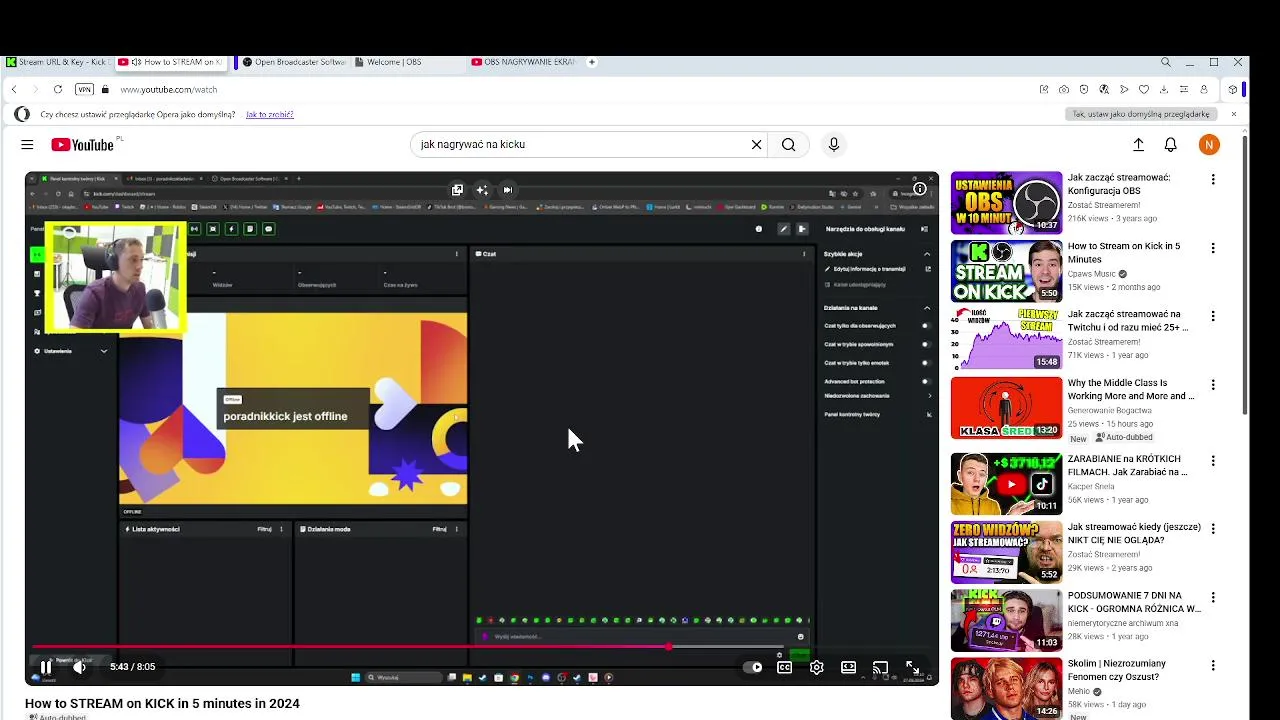
Task: Open options menu for 'Why the Middle Class Is Working'
Action: pos(1213,385)
